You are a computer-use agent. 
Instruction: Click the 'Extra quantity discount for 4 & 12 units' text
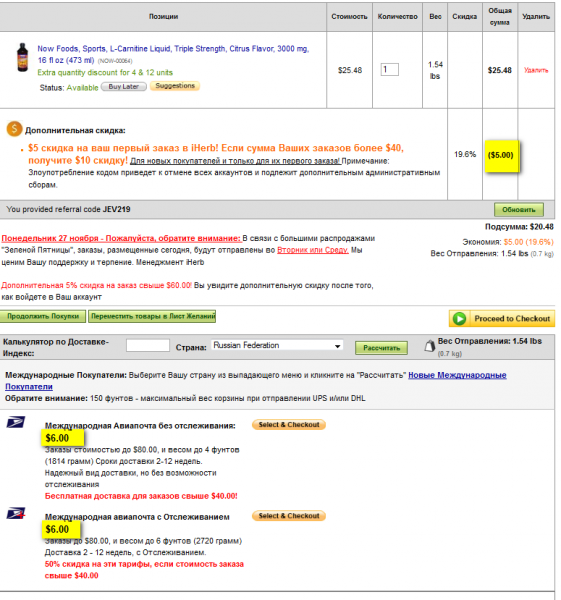105,73
